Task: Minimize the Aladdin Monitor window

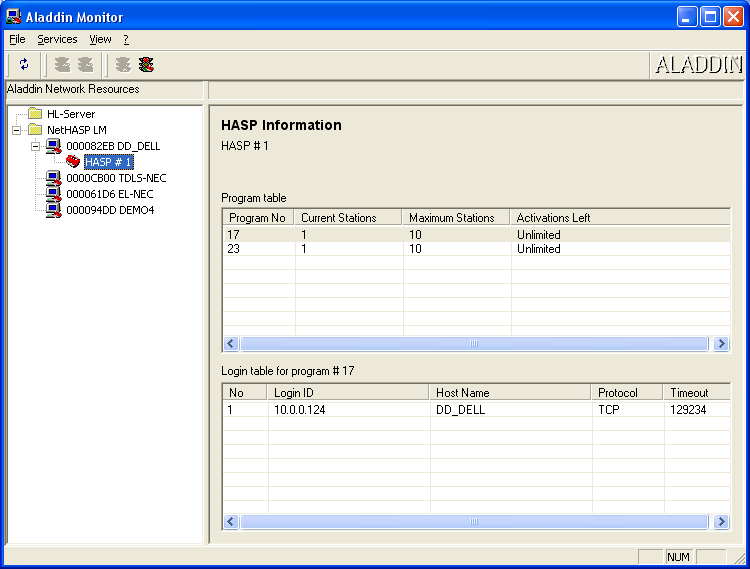Action: [687, 17]
